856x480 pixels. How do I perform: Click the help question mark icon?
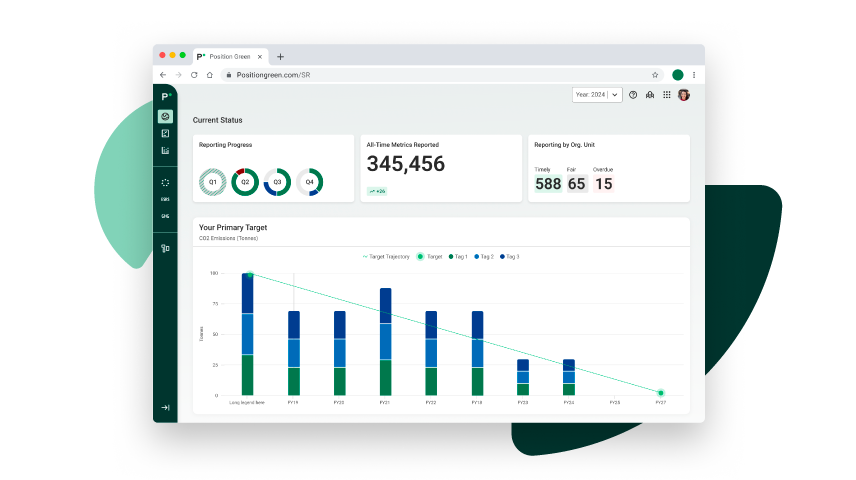tap(633, 95)
